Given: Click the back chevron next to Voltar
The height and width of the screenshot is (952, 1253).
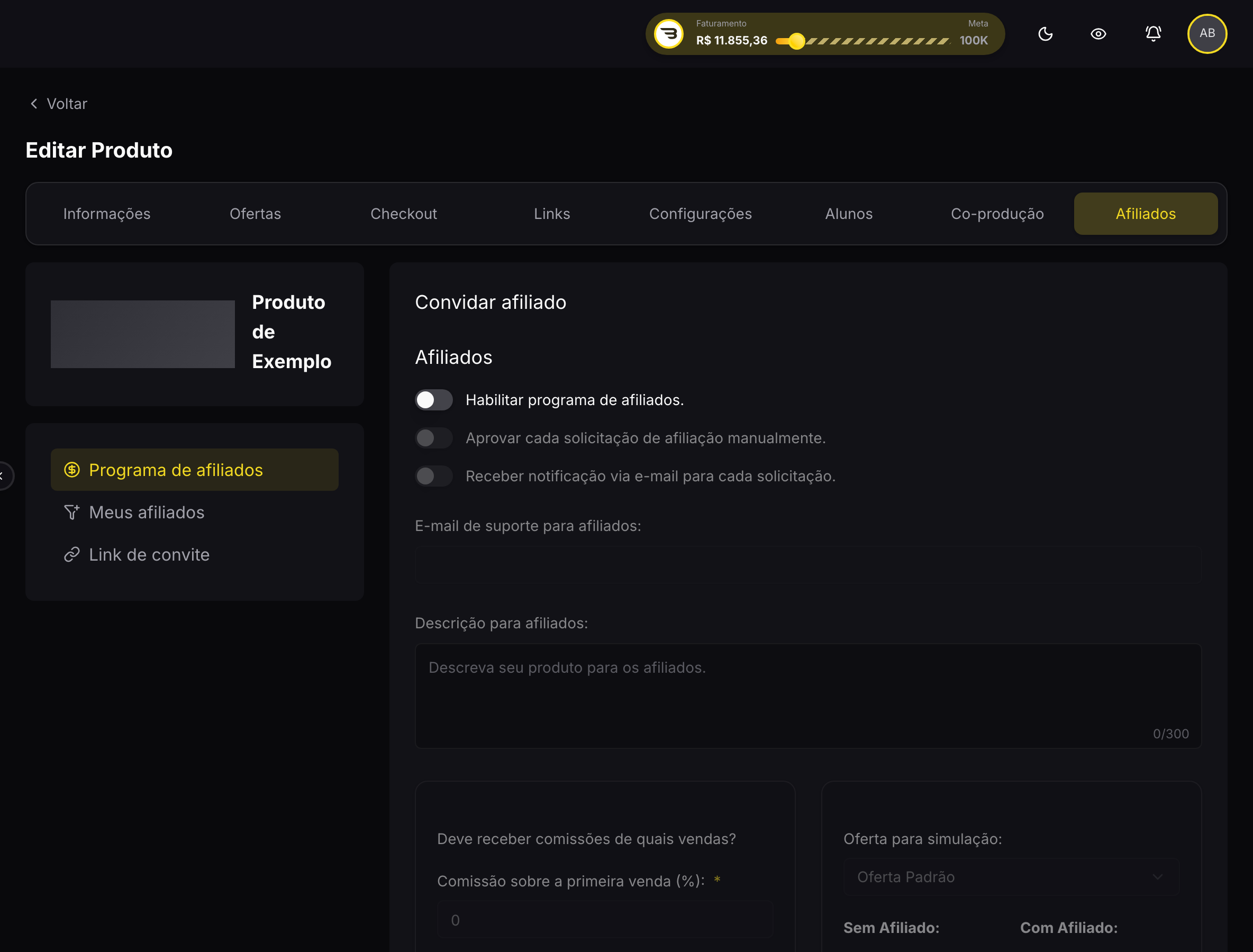Looking at the screenshot, I should [x=34, y=104].
